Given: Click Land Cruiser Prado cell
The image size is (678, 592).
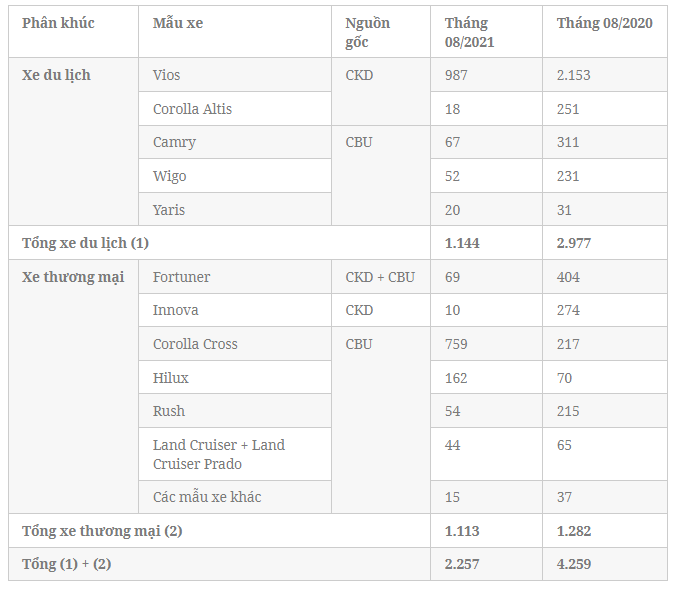Looking at the screenshot, I should point(218,454).
